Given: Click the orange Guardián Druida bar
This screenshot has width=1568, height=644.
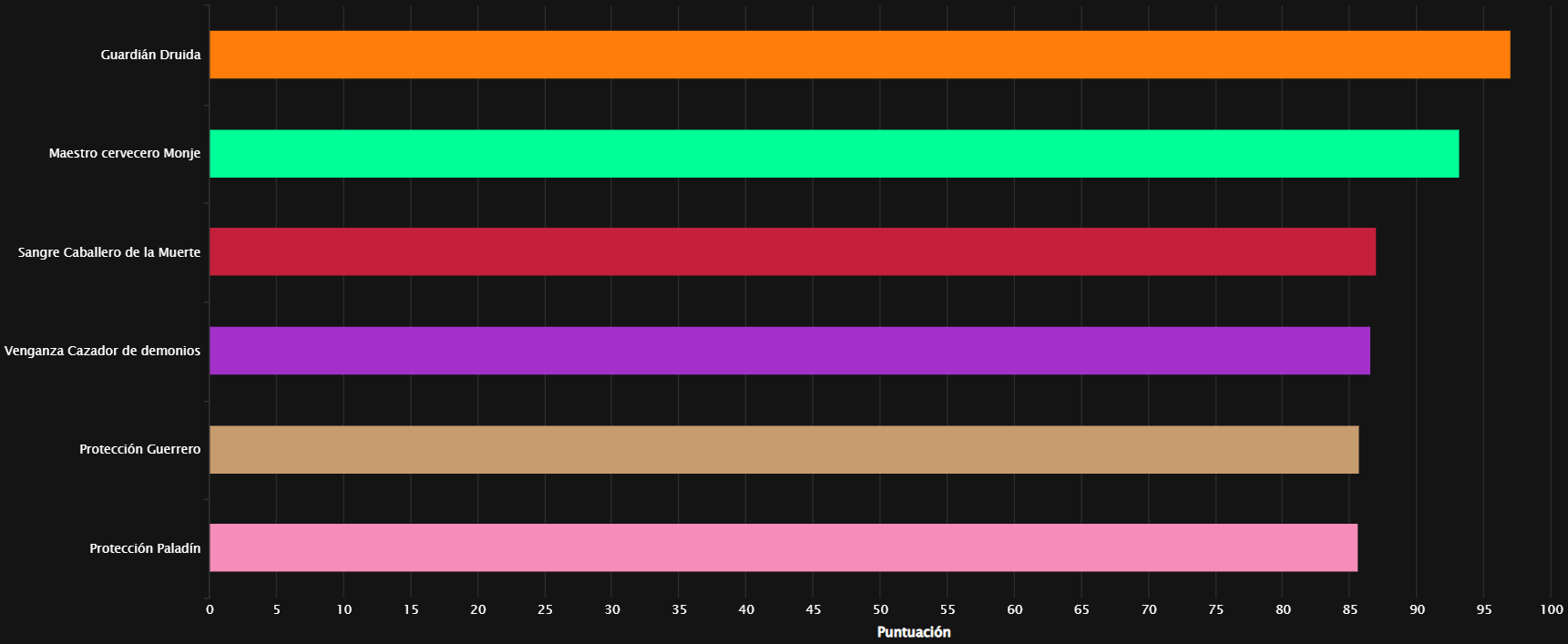Looking at the screenshot, I should [859, 55].
